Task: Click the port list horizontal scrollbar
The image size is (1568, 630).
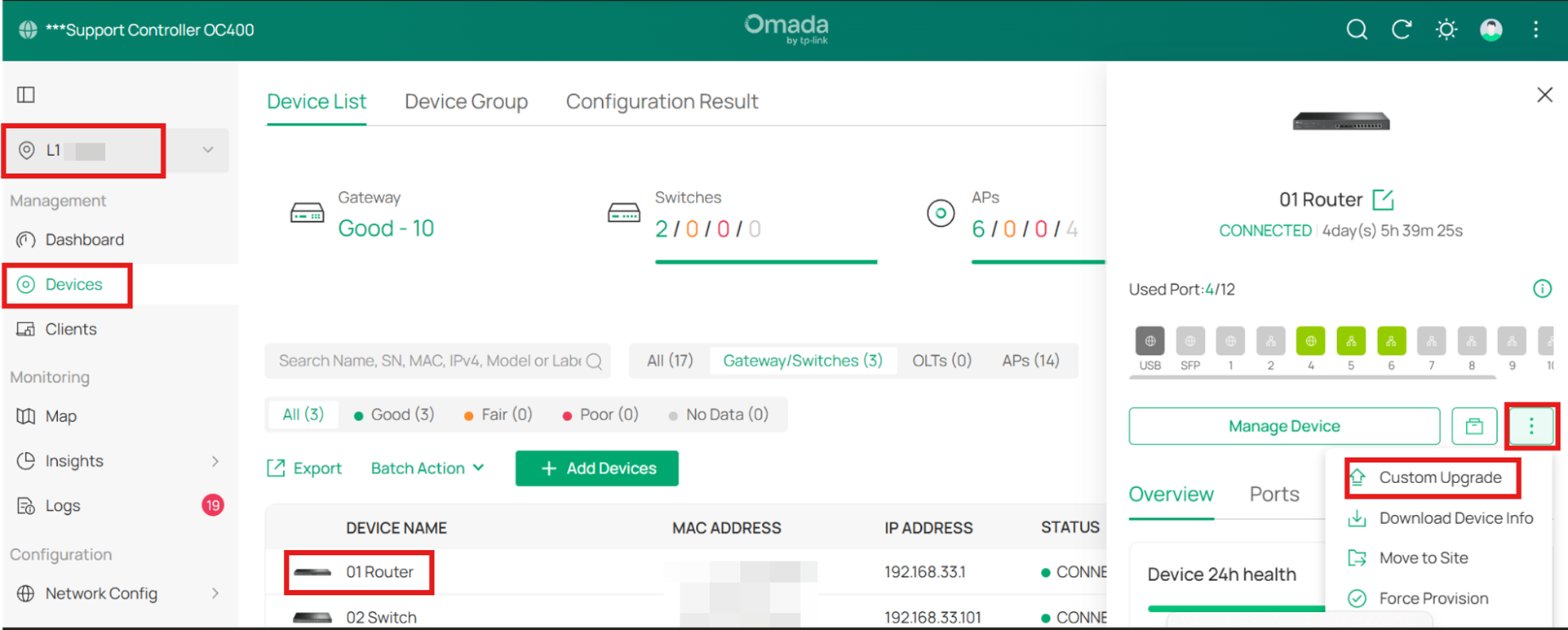Action: point(1313,377)
